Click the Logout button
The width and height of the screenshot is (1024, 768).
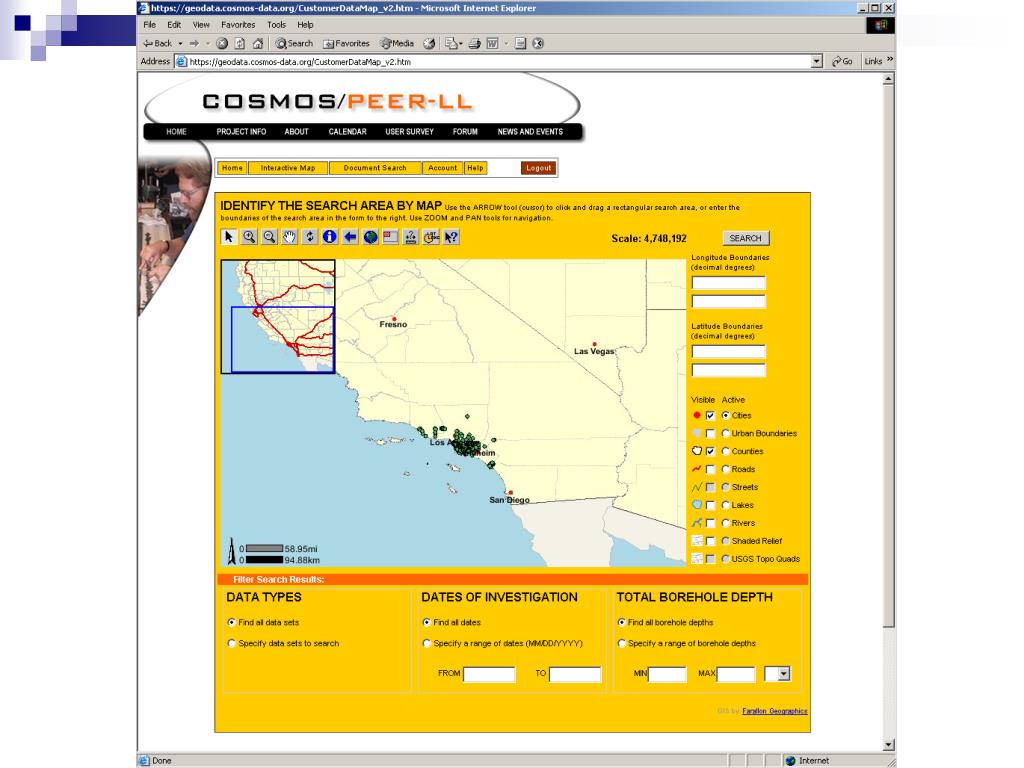(x=539, y=168)
